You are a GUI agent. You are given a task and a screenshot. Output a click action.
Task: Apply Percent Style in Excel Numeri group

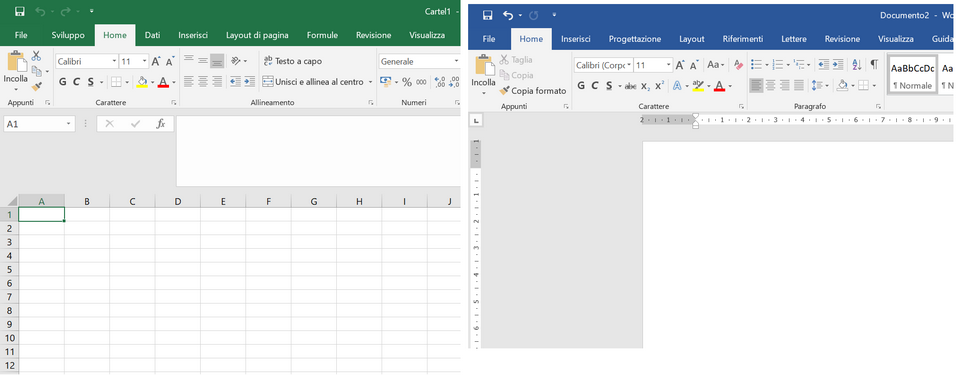(x=406, y=82)
